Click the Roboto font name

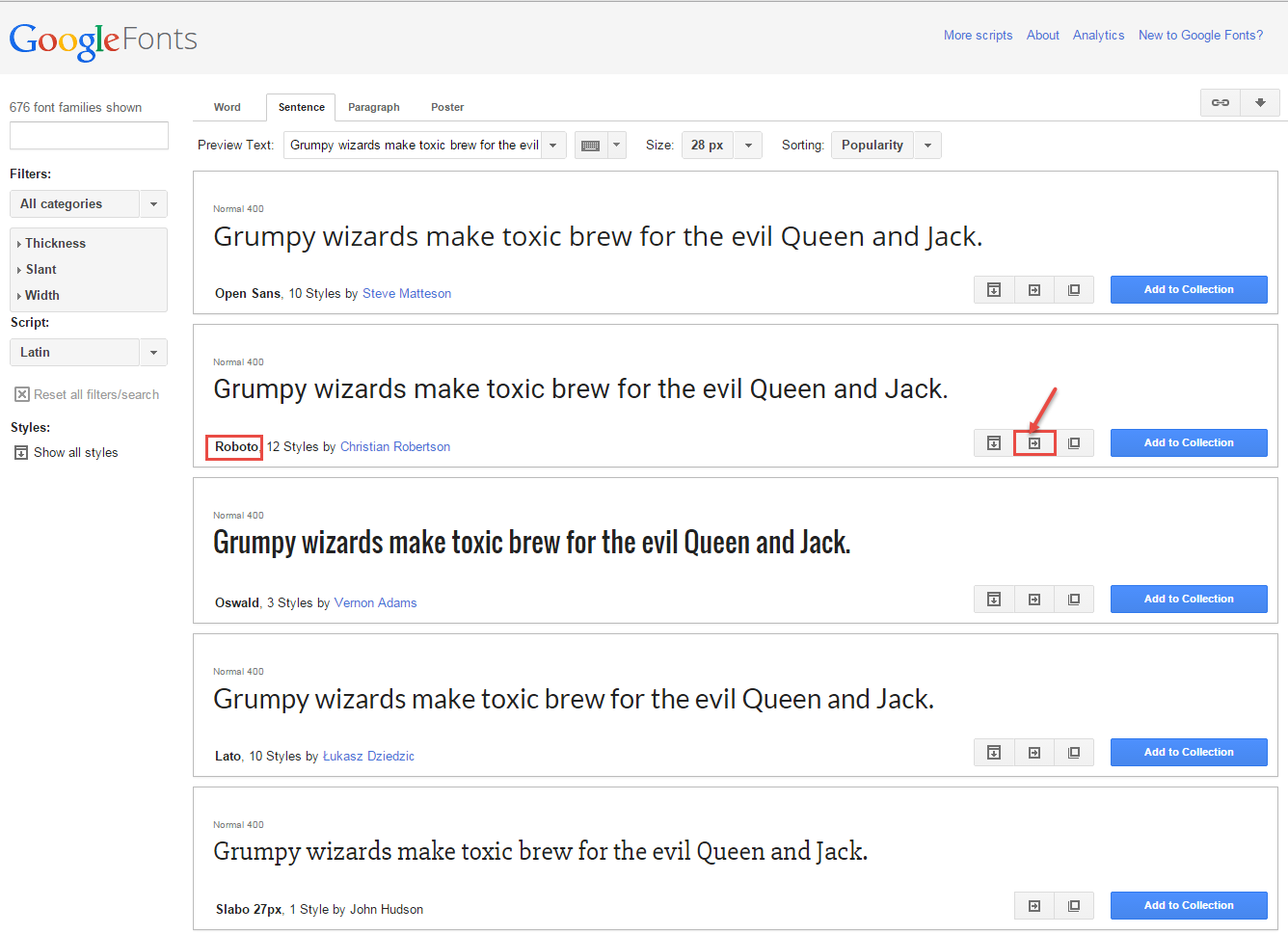click(236, 447)
